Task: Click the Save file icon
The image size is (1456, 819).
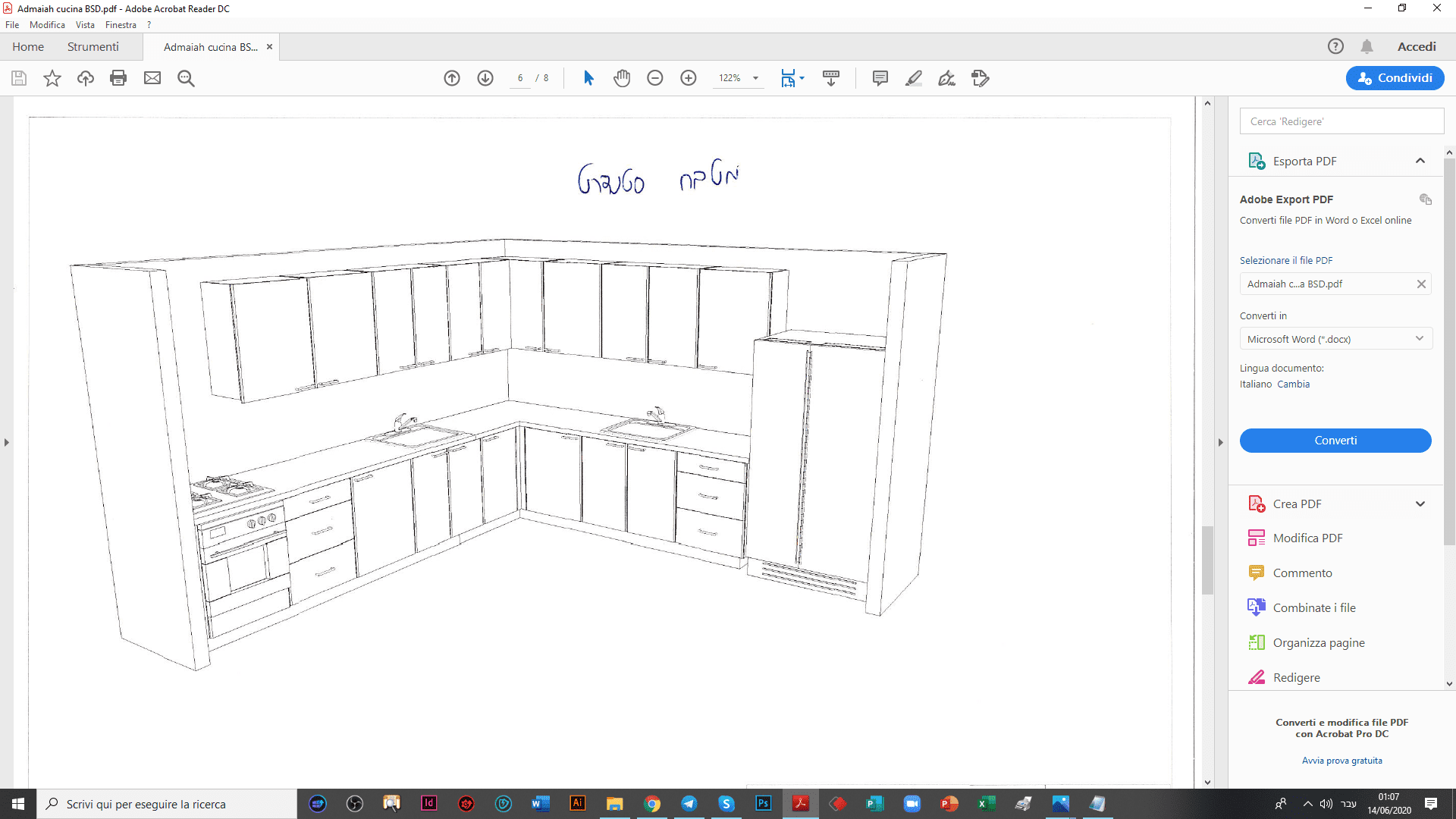Action: click(x=19, y=78)
